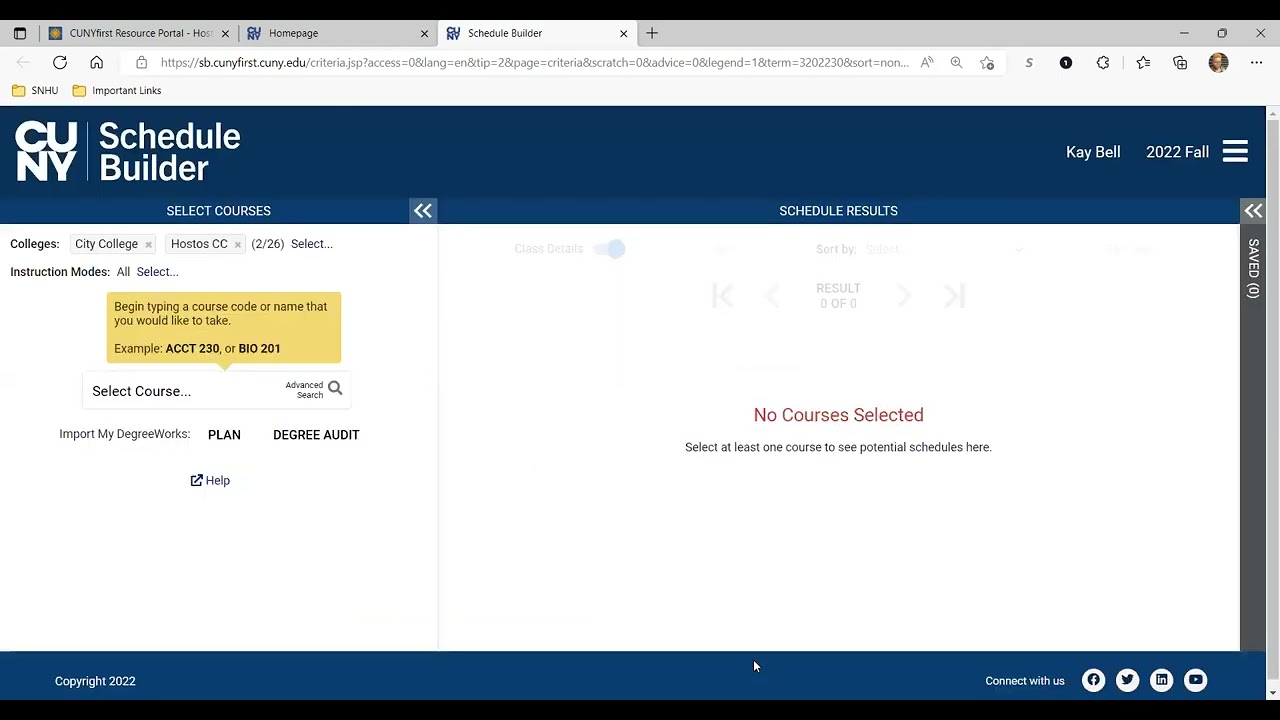Import DegreeWorks PLAN
The width and height of the screenshot is (1280, 720).
(x=224, y=435)
